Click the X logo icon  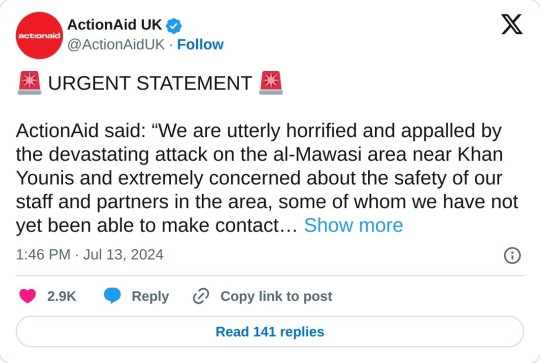(512, 24)
